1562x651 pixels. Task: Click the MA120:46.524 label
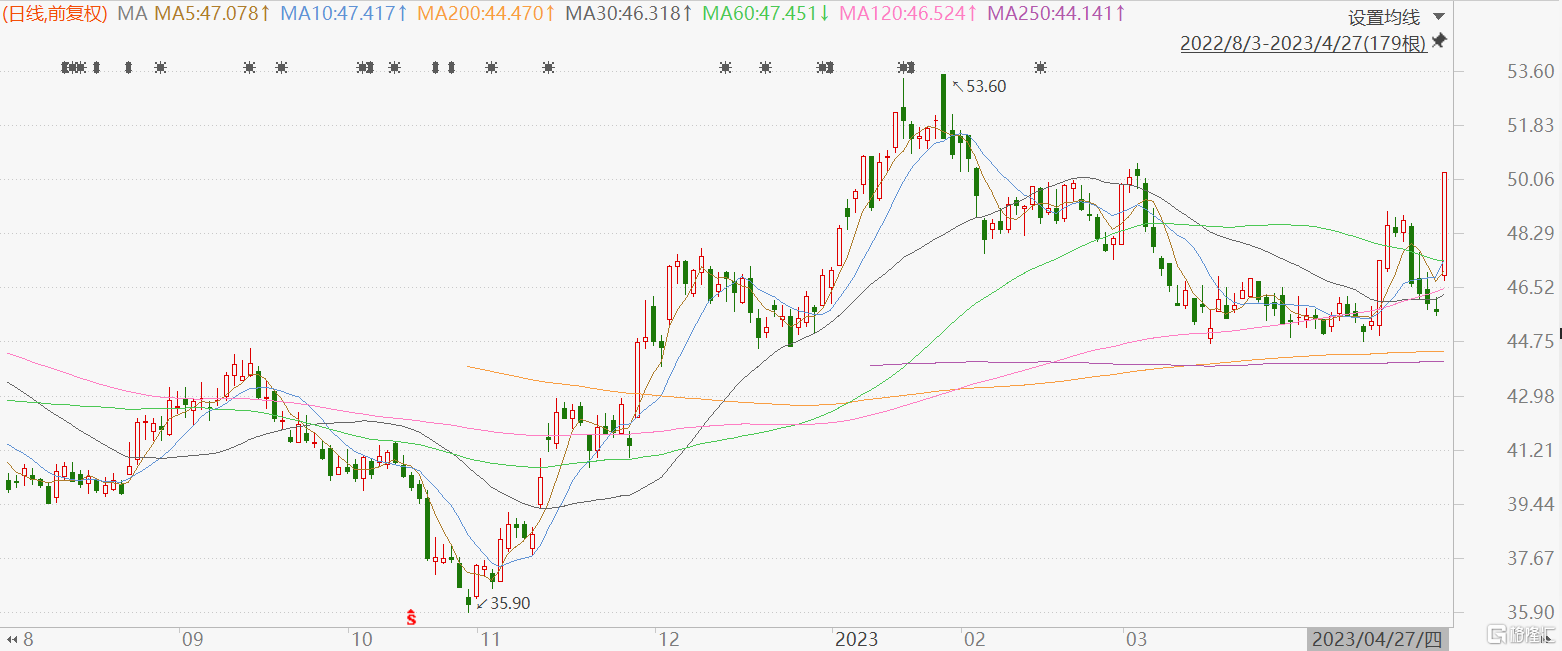pyautogui.click(x=909, y=14)
